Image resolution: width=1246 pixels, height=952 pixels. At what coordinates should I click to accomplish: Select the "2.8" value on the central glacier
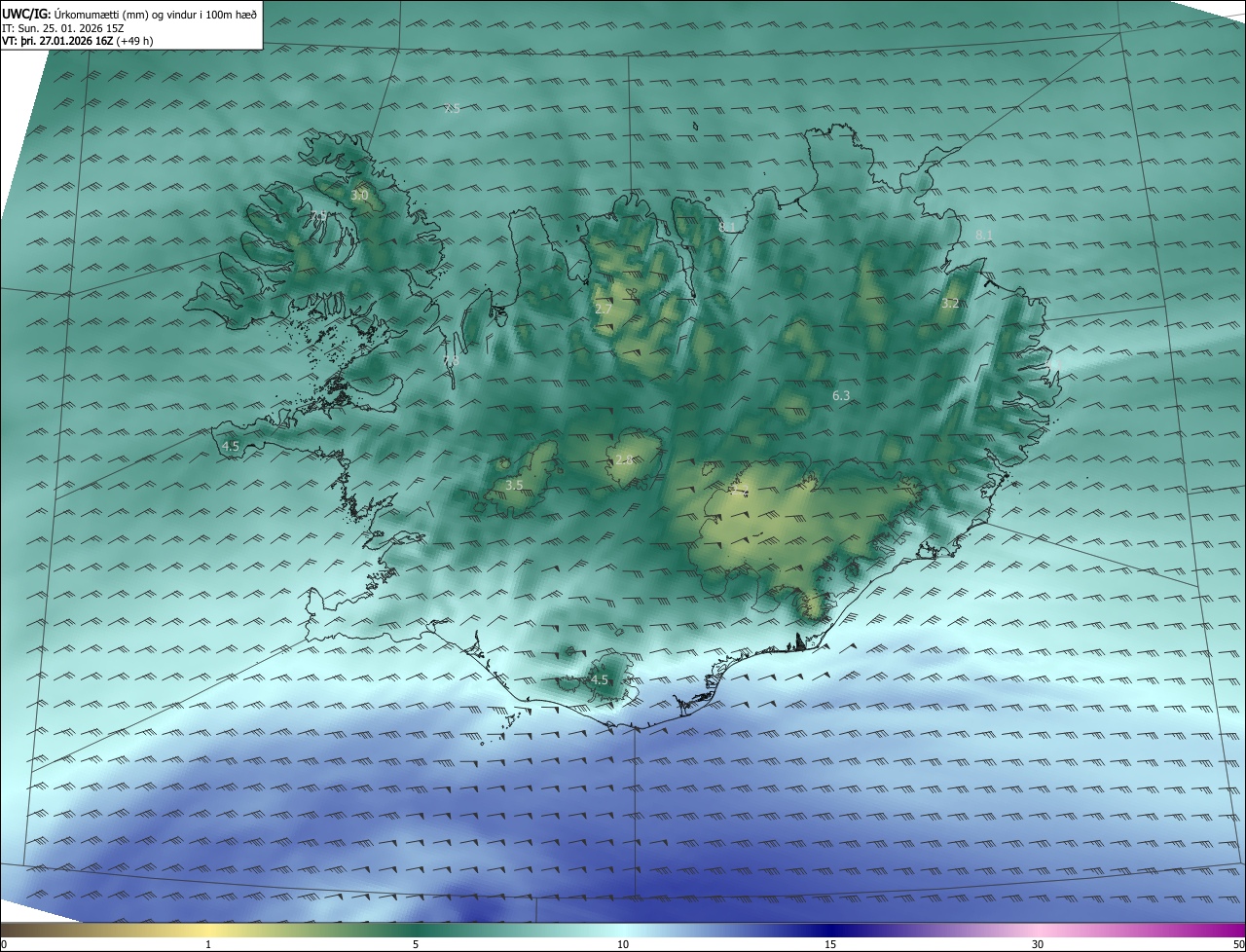point(623,459)
